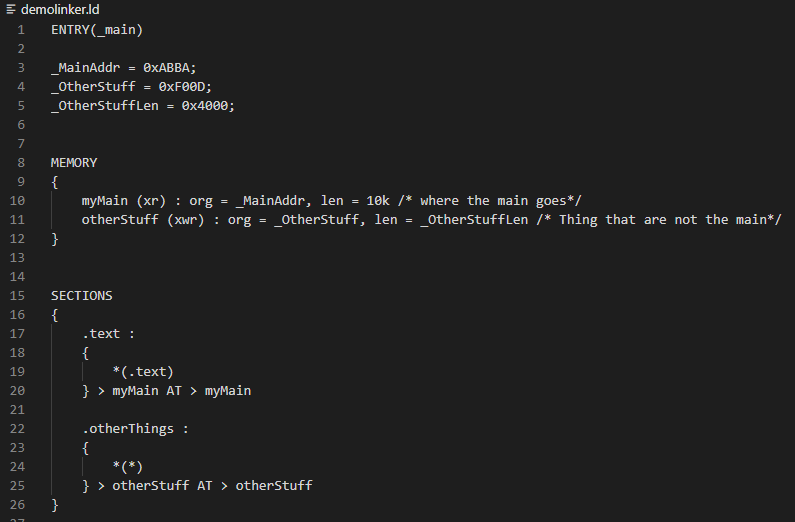Click the otherStuff (xwr) region name
Image resolution: width=795 pixels, height=522 pixels.
coord(120,220)
